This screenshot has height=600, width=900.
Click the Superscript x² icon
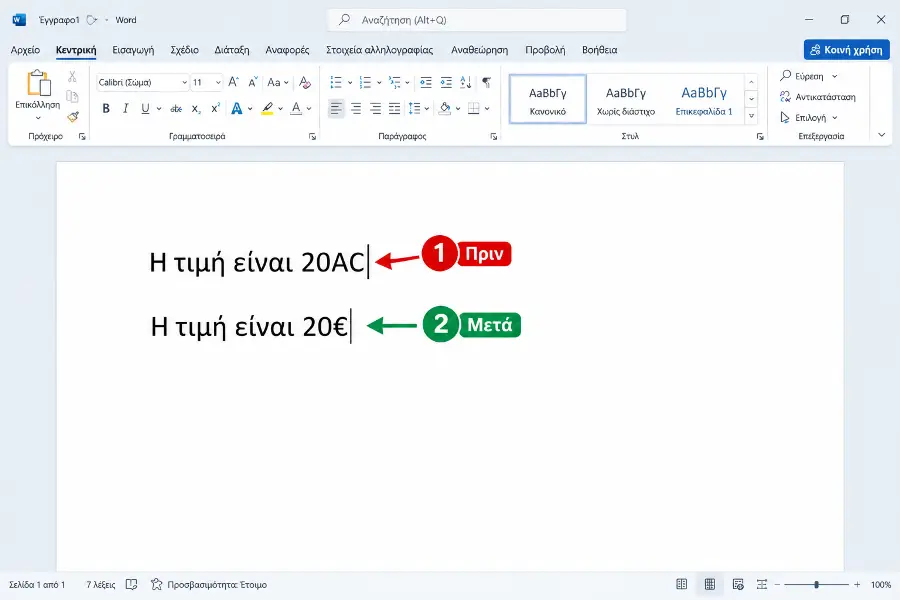click(215, 109)
